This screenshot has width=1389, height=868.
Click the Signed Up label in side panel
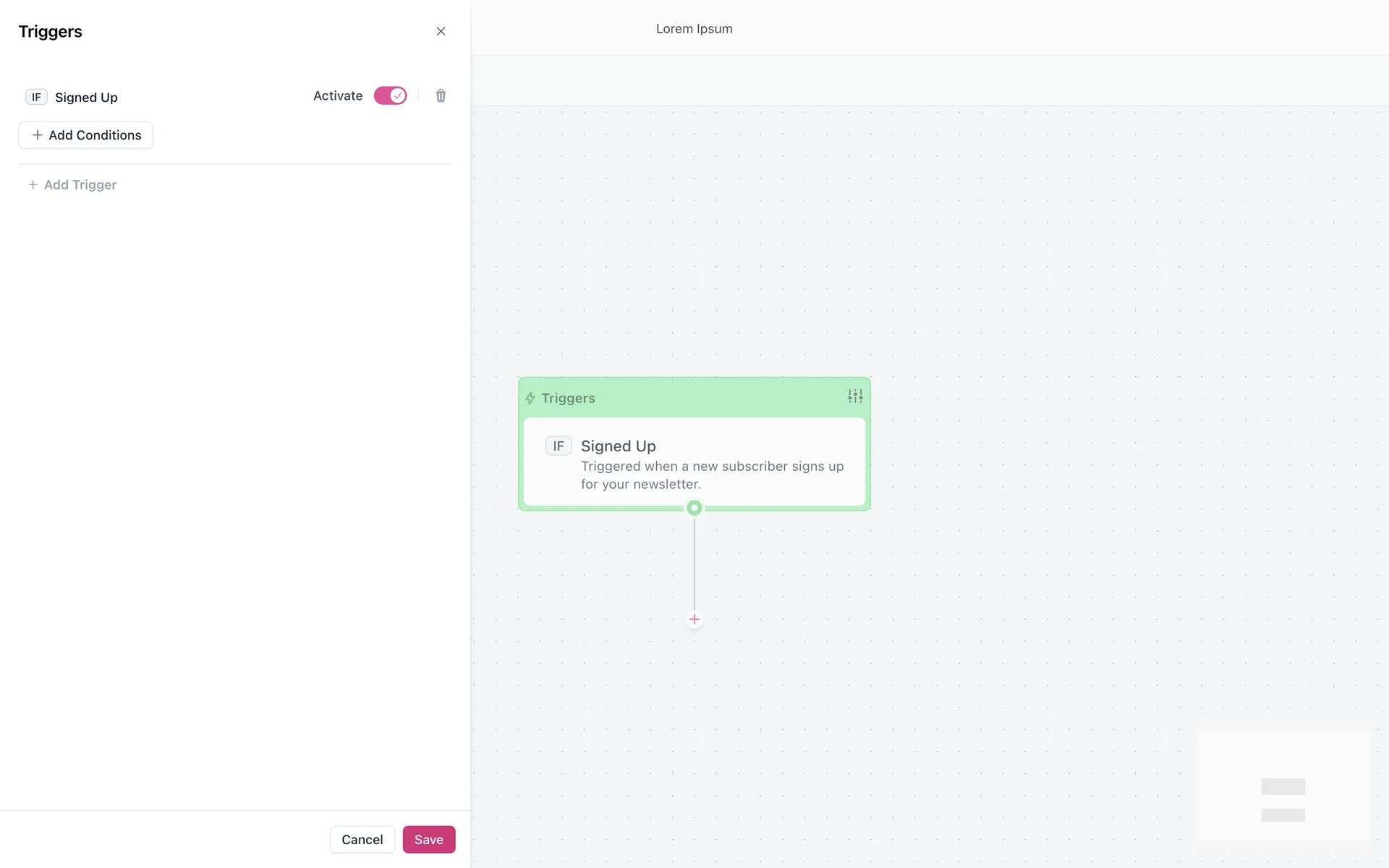coord(86,98)
